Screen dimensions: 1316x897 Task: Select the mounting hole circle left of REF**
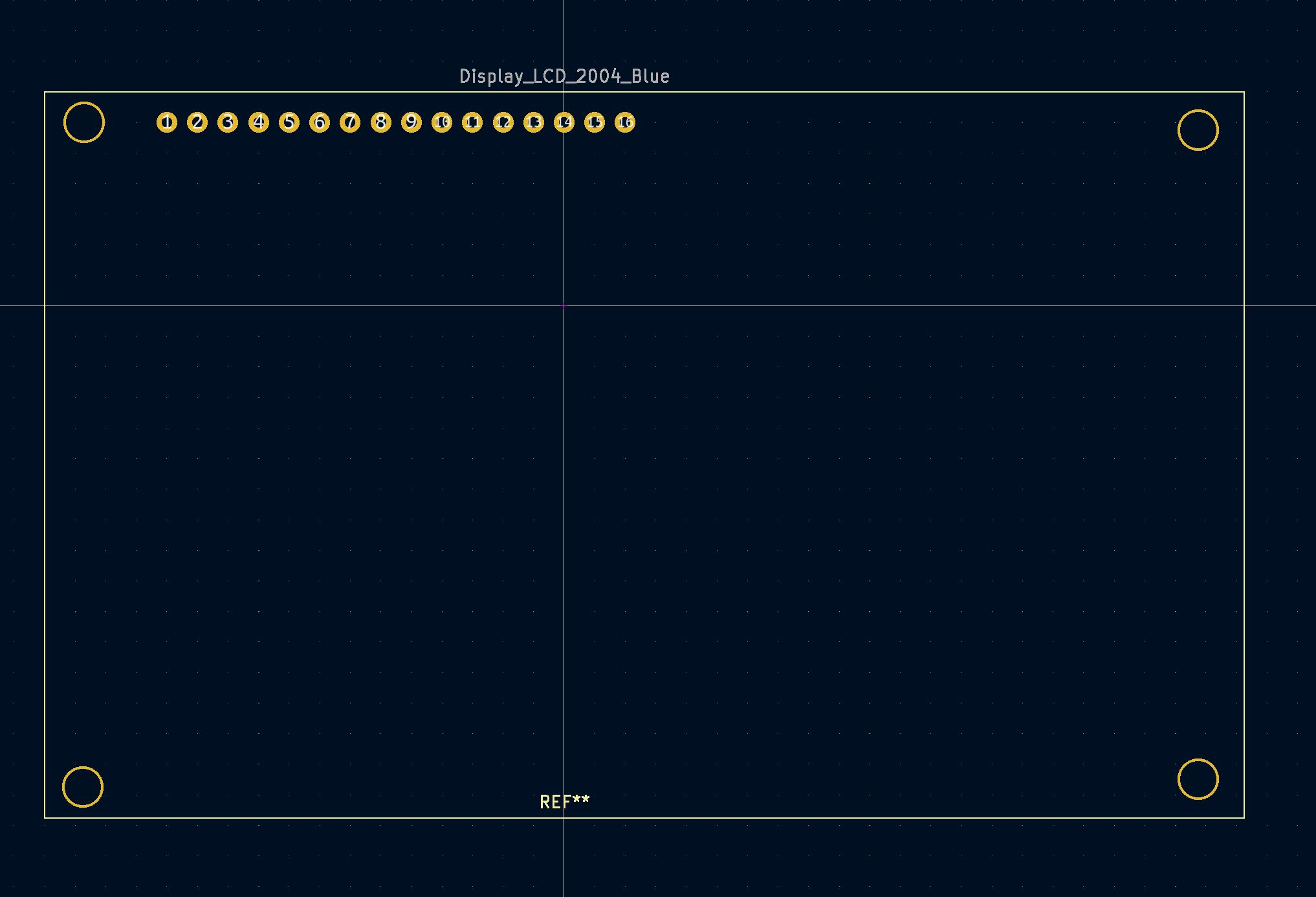point(83,787)
